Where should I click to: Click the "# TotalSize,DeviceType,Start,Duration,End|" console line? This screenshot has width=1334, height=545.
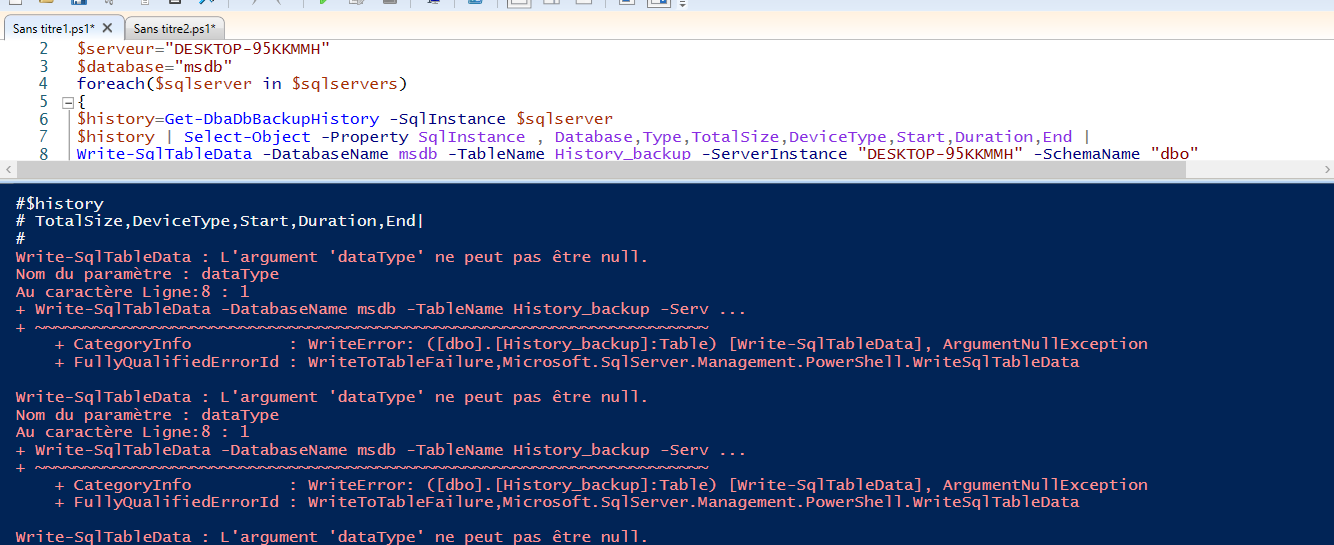(x=221, y=221)
